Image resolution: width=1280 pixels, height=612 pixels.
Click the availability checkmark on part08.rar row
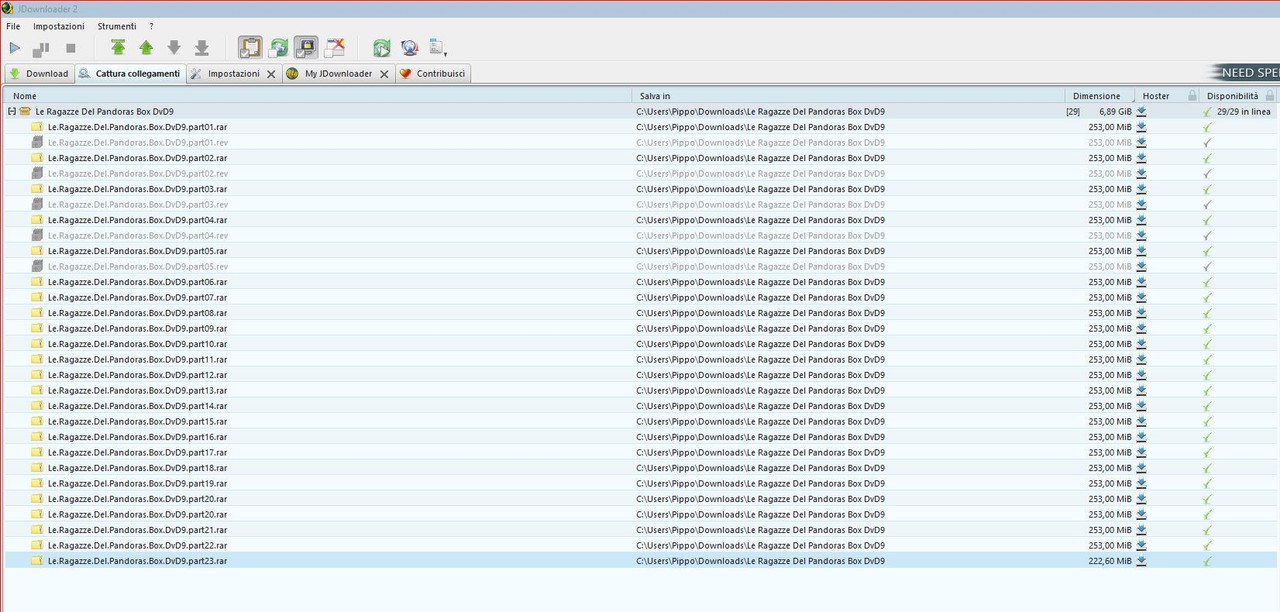point(1207,313)
